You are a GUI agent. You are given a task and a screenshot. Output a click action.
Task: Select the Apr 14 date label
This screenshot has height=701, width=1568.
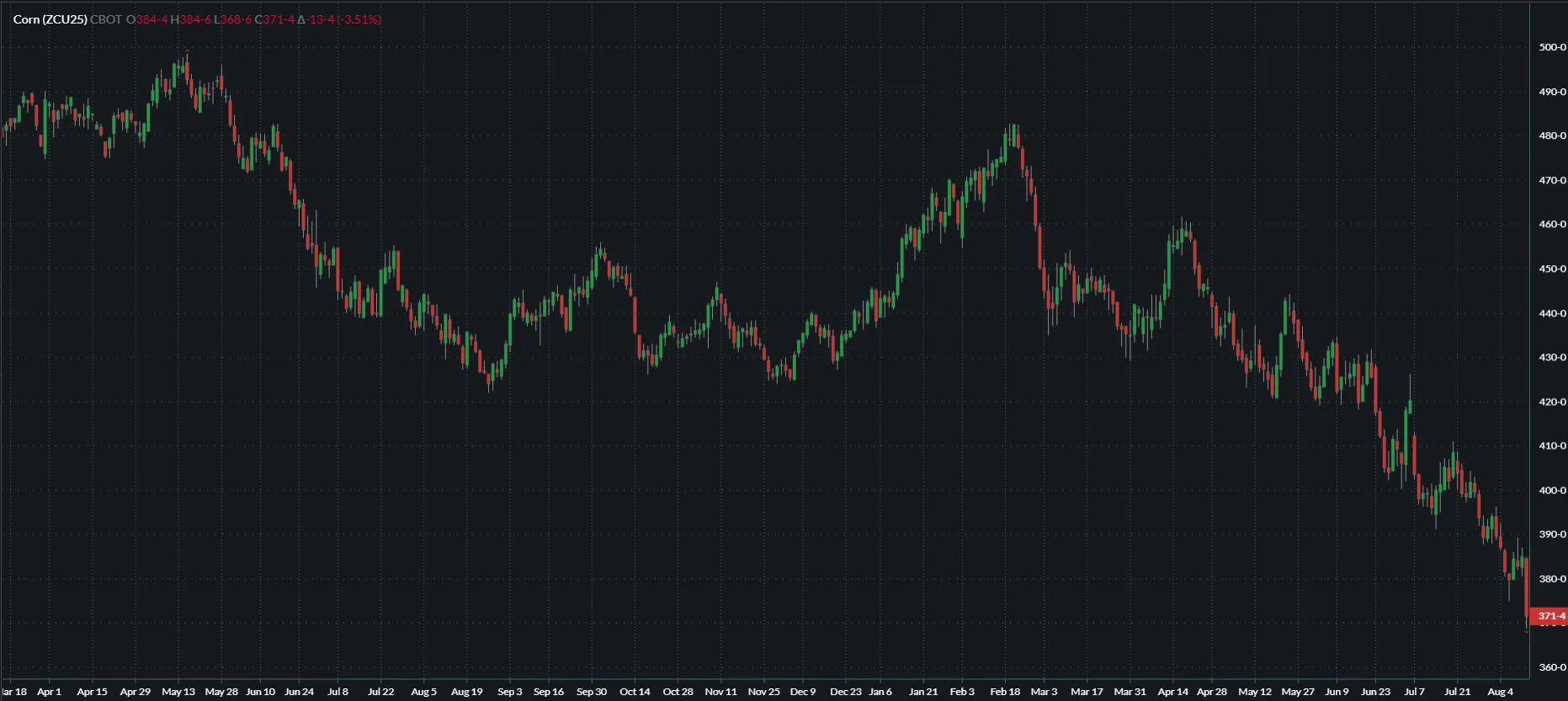pyautogui.click(x=1172, y=692)
